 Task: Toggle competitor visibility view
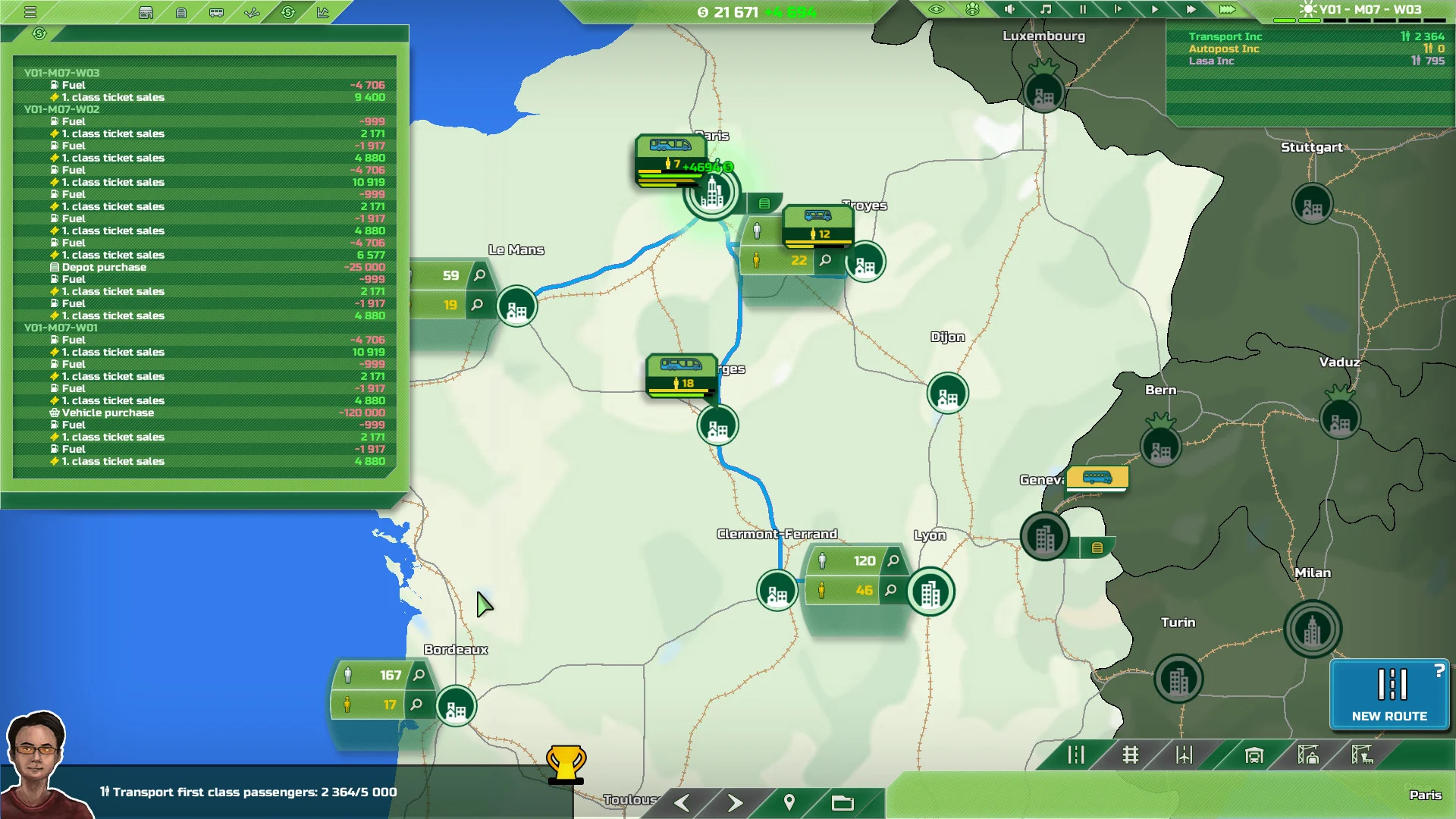tap(973, 10)
